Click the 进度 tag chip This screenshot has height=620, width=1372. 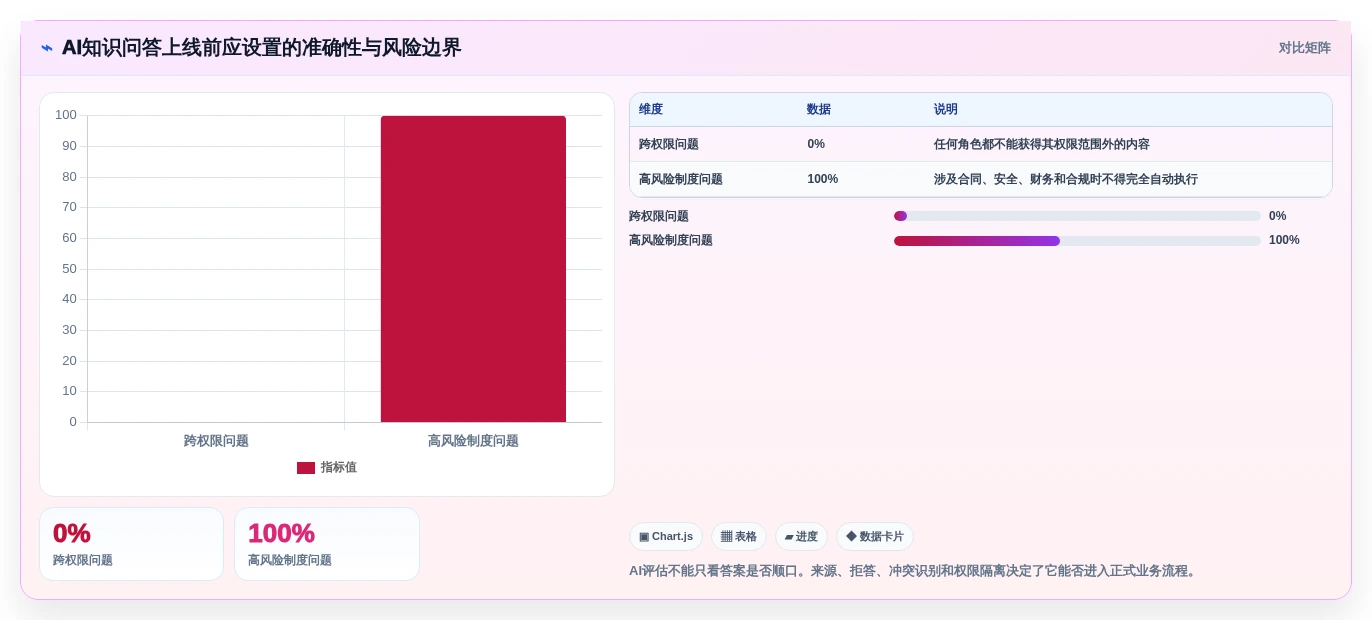coord(801,537)
